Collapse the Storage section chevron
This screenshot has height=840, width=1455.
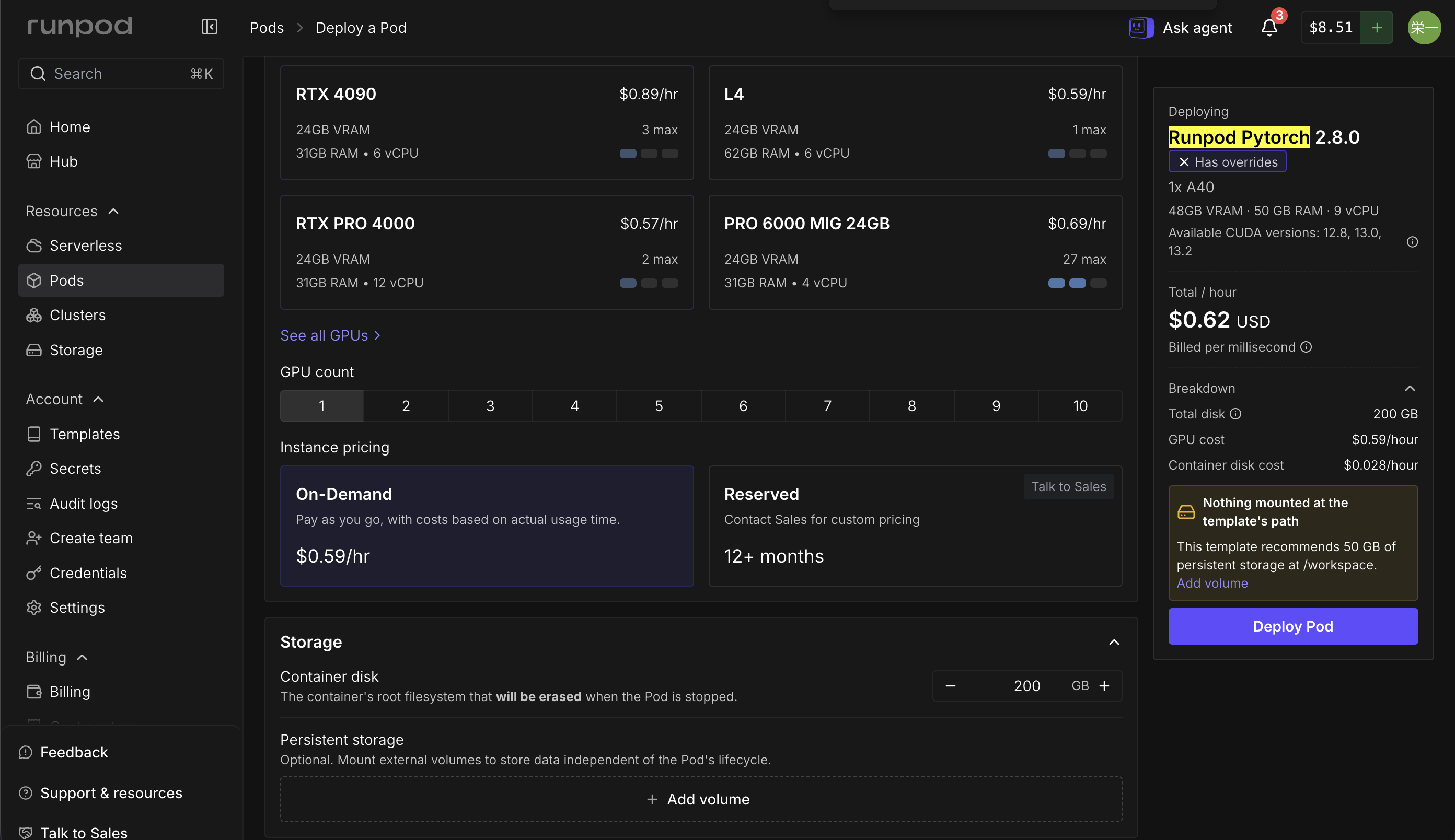point(1114,642)
